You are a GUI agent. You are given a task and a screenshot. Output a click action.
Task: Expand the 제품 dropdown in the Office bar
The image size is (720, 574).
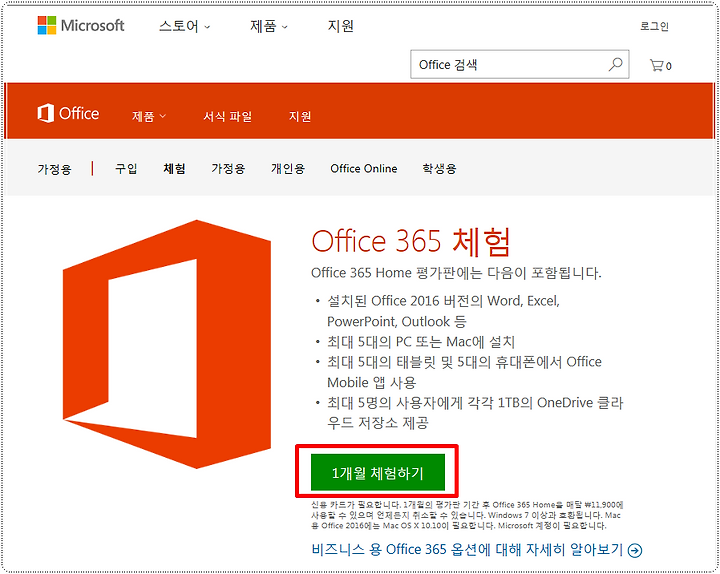tap(149, 116)
